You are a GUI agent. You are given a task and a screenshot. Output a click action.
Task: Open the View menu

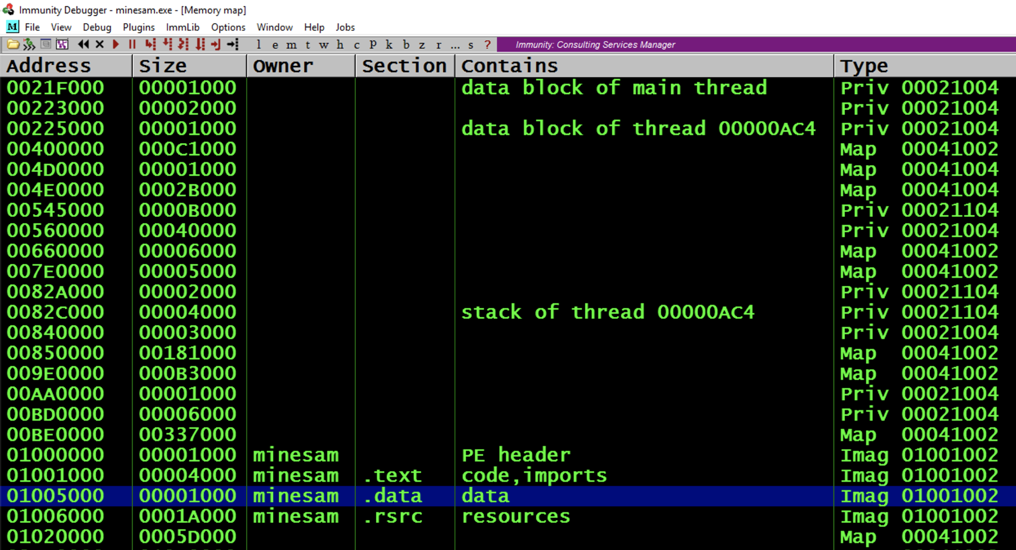(x=61, y=27)
